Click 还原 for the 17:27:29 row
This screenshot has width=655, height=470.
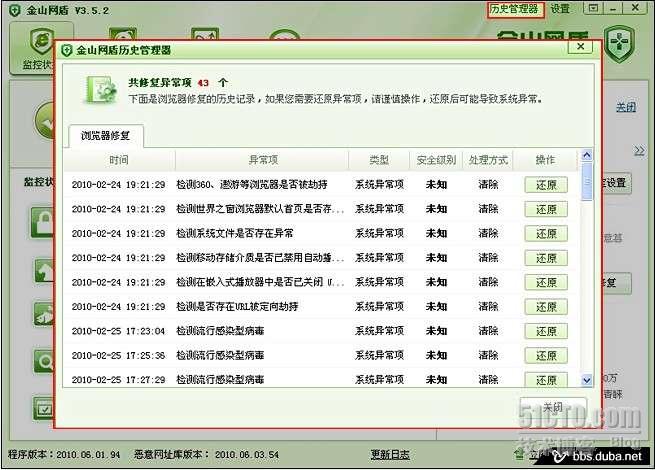546,379
